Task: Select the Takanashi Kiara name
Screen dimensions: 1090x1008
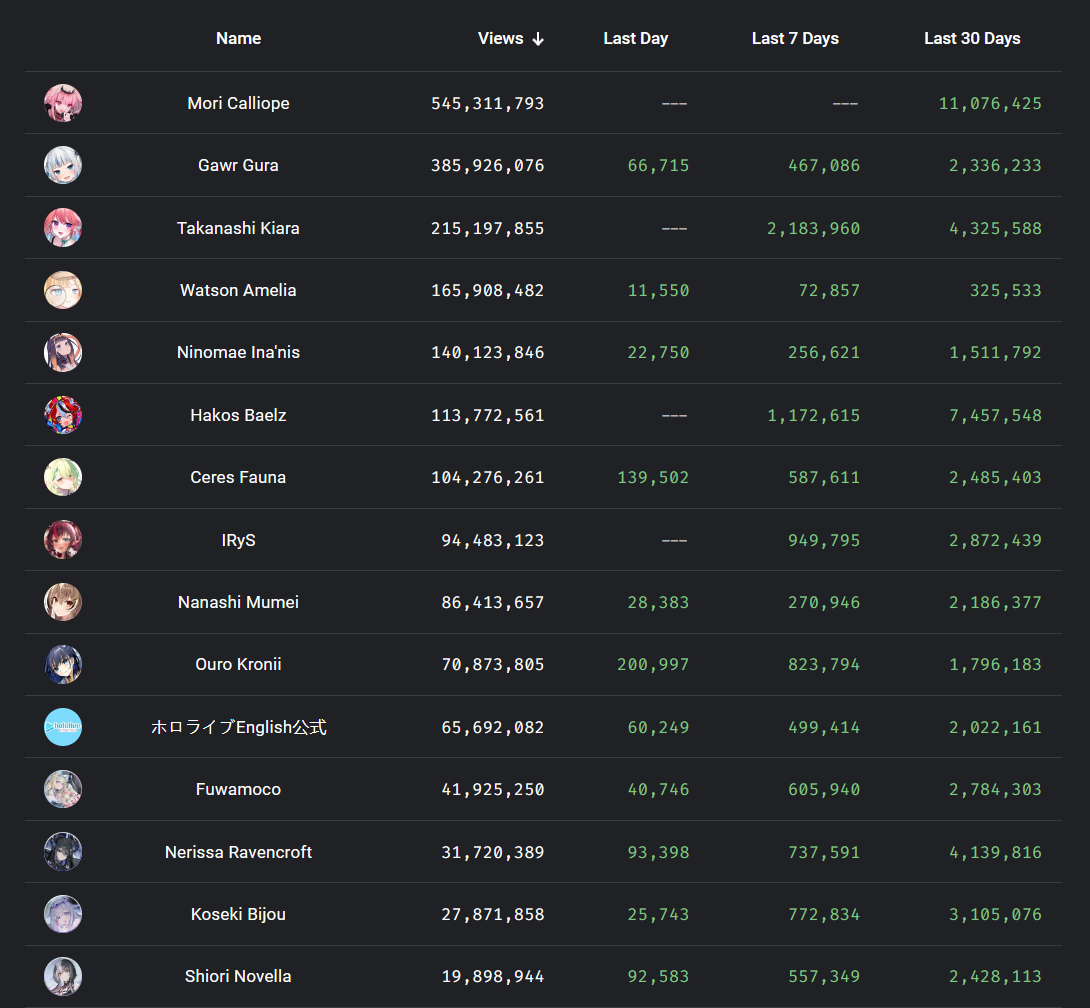Action: [x=238, y=228]
